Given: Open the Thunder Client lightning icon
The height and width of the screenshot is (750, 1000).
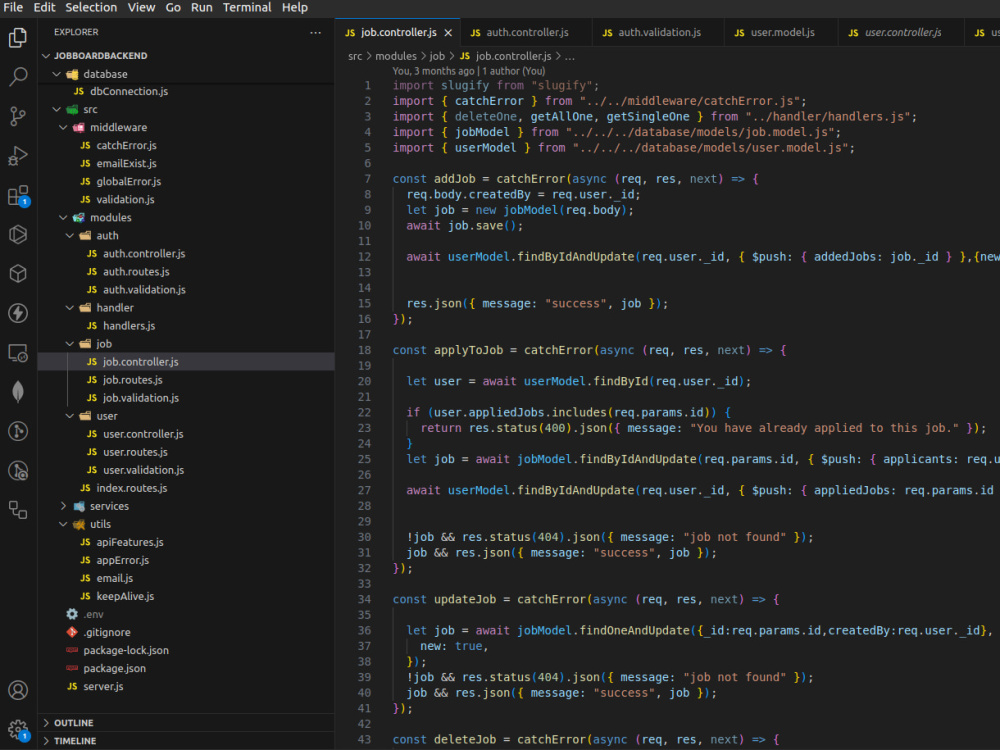Looking at the screenshot, I should (x=18, y=313).
